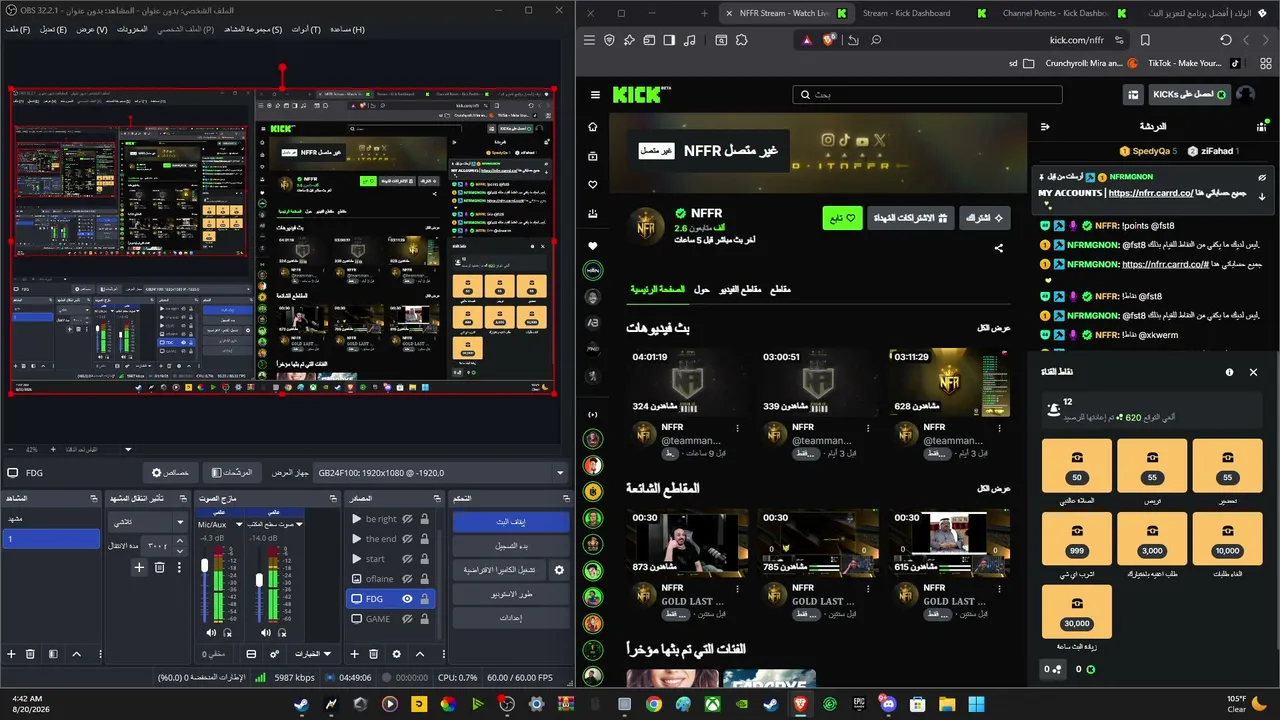1280x720 pixels.
Task: Open desktop audio channel options dropdown arrow
Action: 298,524
